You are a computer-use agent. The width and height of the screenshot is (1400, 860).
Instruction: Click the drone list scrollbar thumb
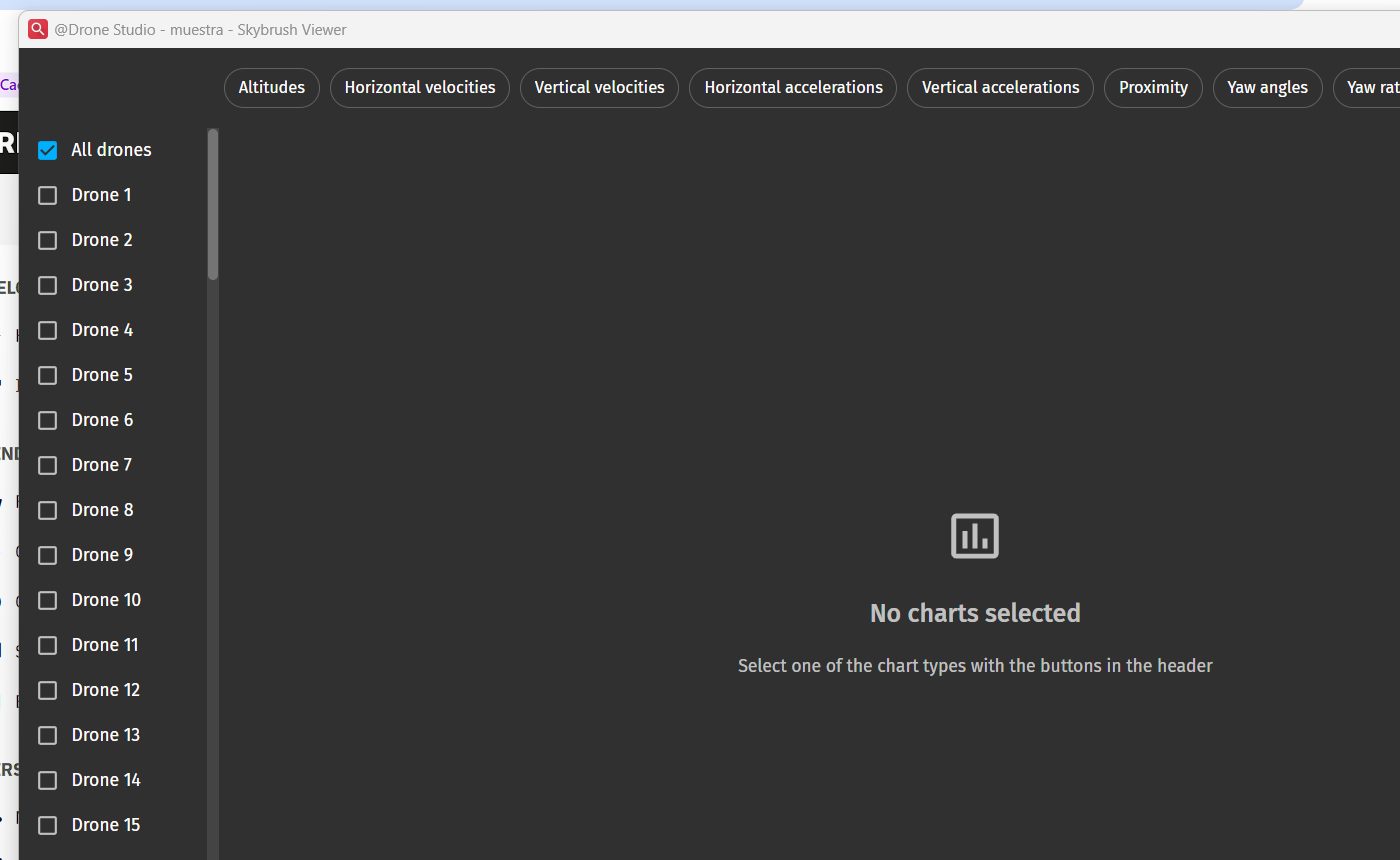click(x=213, y=204)
